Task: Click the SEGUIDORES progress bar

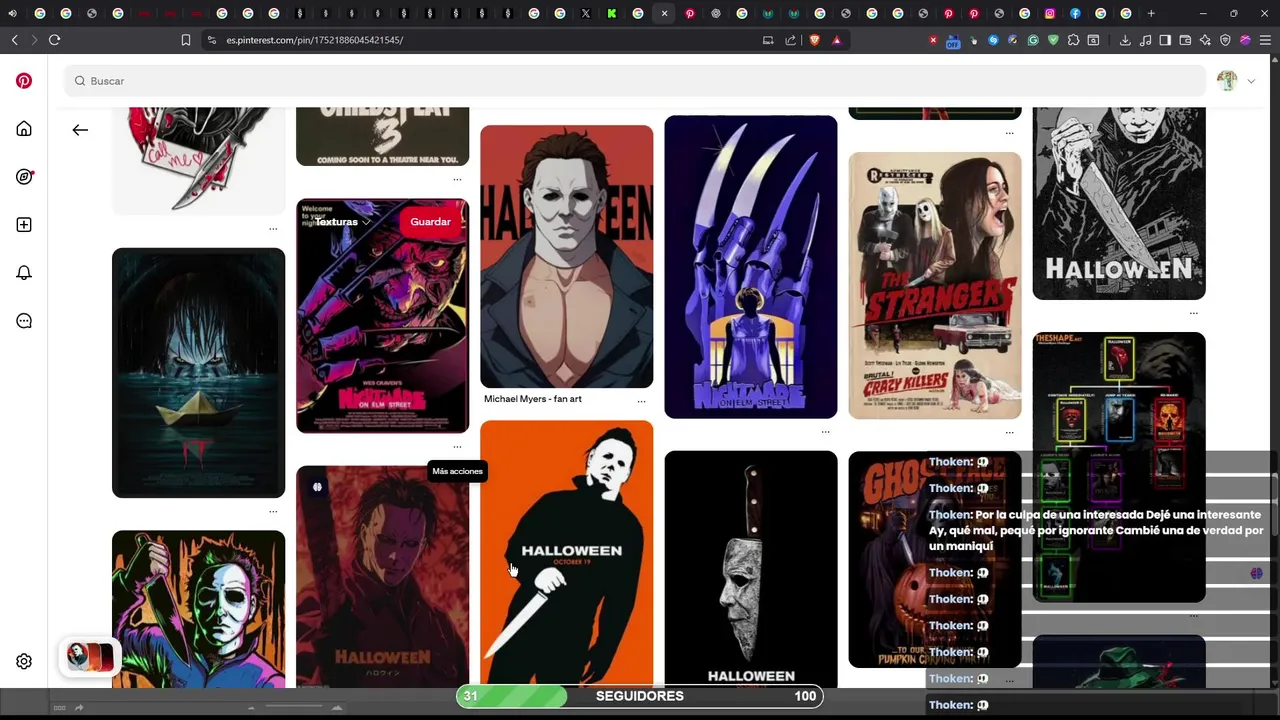Action: (x=640, y=696)
